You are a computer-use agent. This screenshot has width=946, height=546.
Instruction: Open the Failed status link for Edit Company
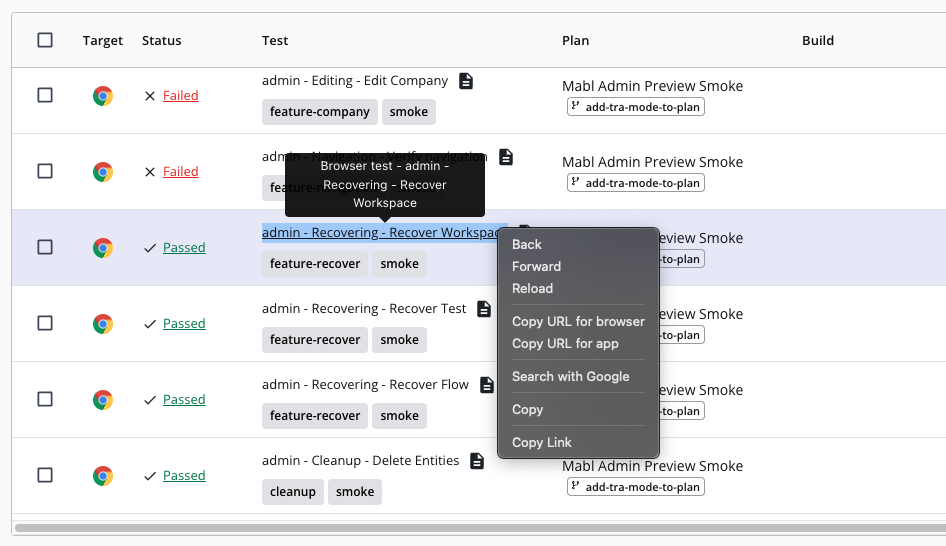point(180,96)
